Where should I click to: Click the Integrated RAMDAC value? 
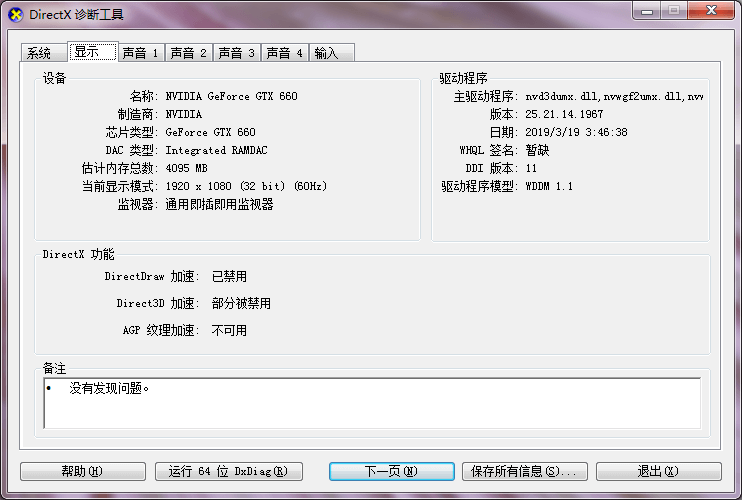(216, 150)
